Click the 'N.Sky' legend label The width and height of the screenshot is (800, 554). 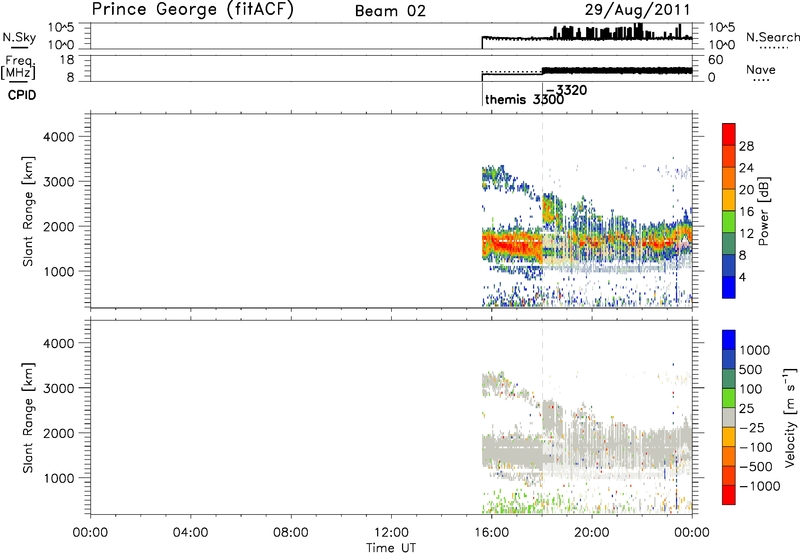(19, 37)
